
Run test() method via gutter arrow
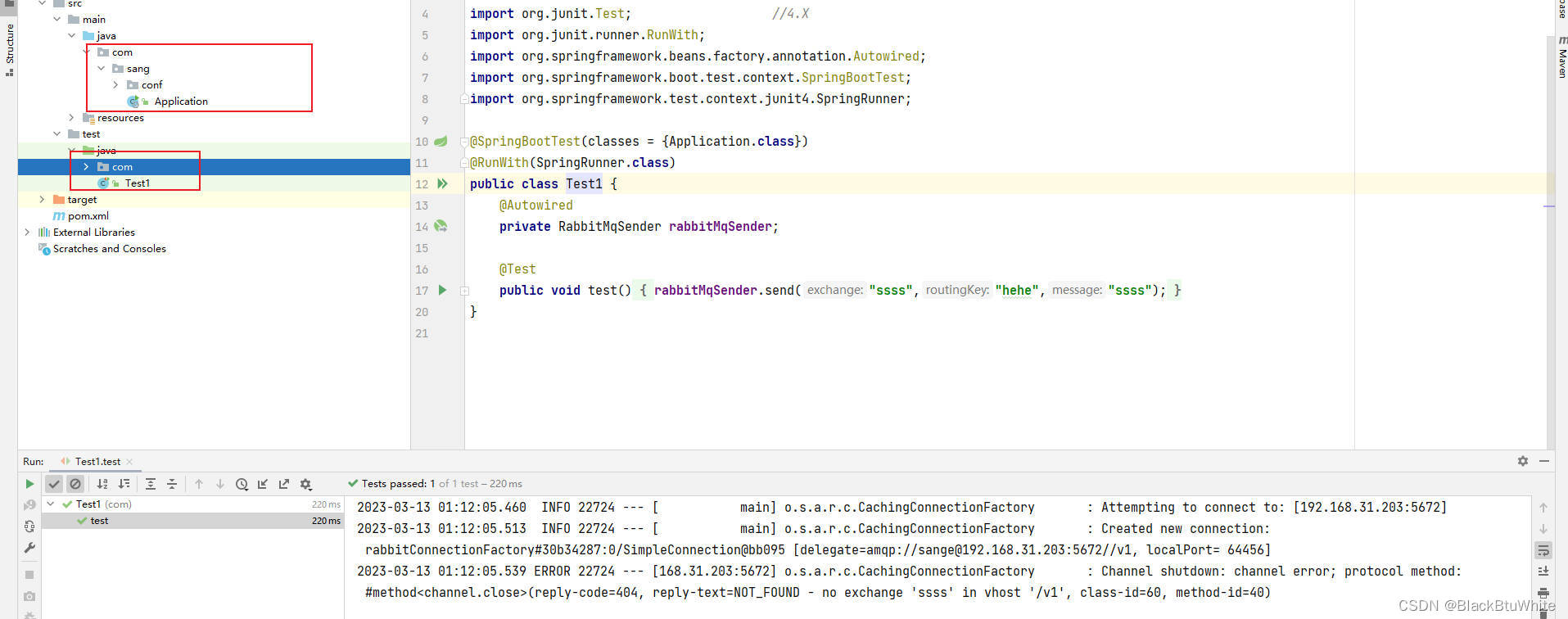click(x=442, y=290)
